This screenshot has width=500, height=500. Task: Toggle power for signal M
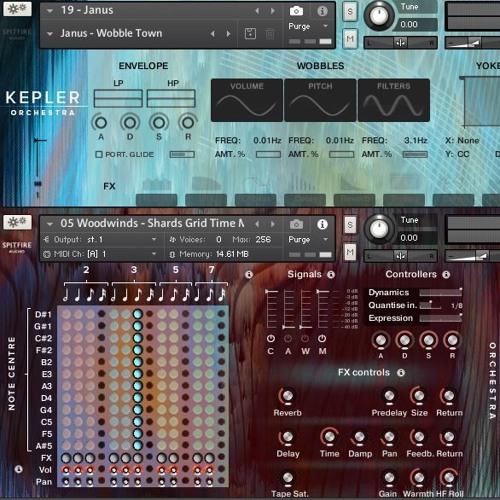pyautogui.click(x=322, y=339)
